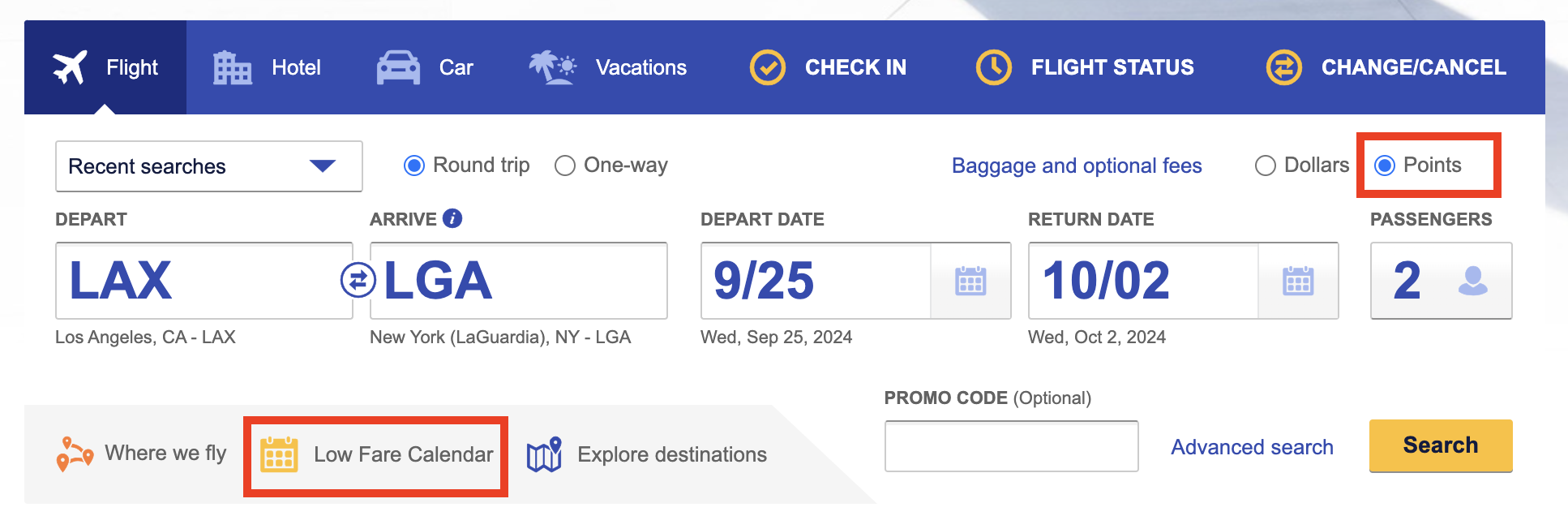Select the One-way radio button

tap(565, 165)
